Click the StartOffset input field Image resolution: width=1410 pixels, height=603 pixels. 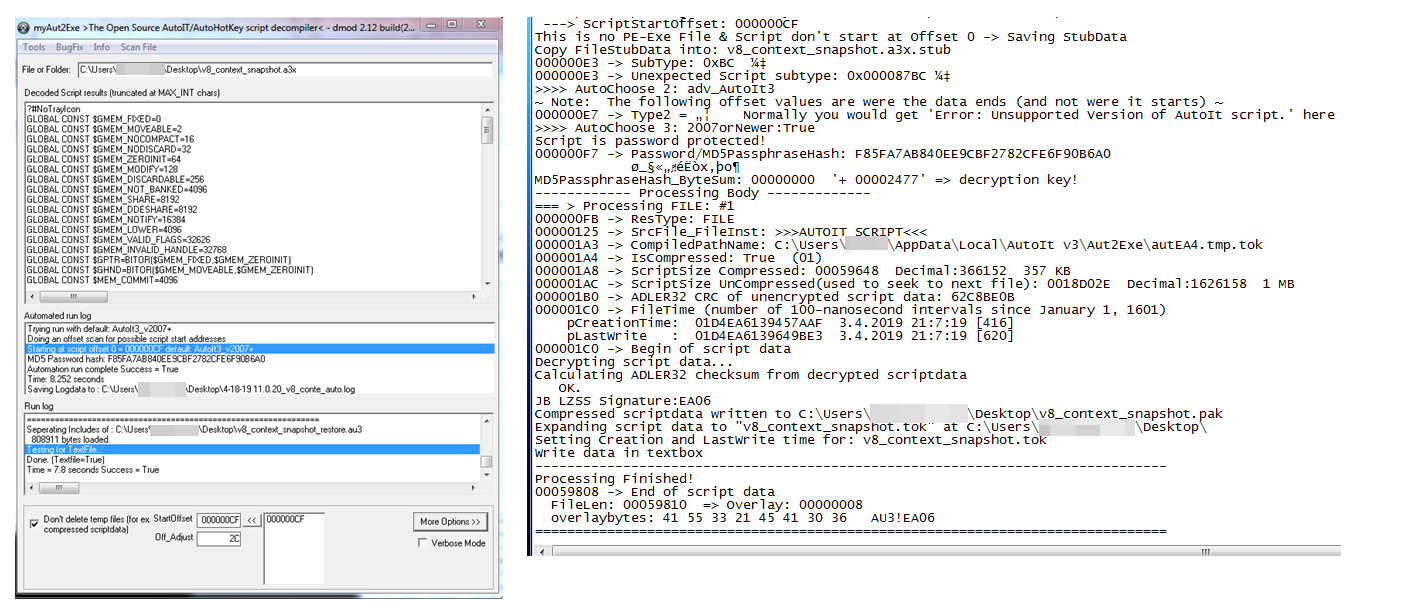[x=219, y=520]
